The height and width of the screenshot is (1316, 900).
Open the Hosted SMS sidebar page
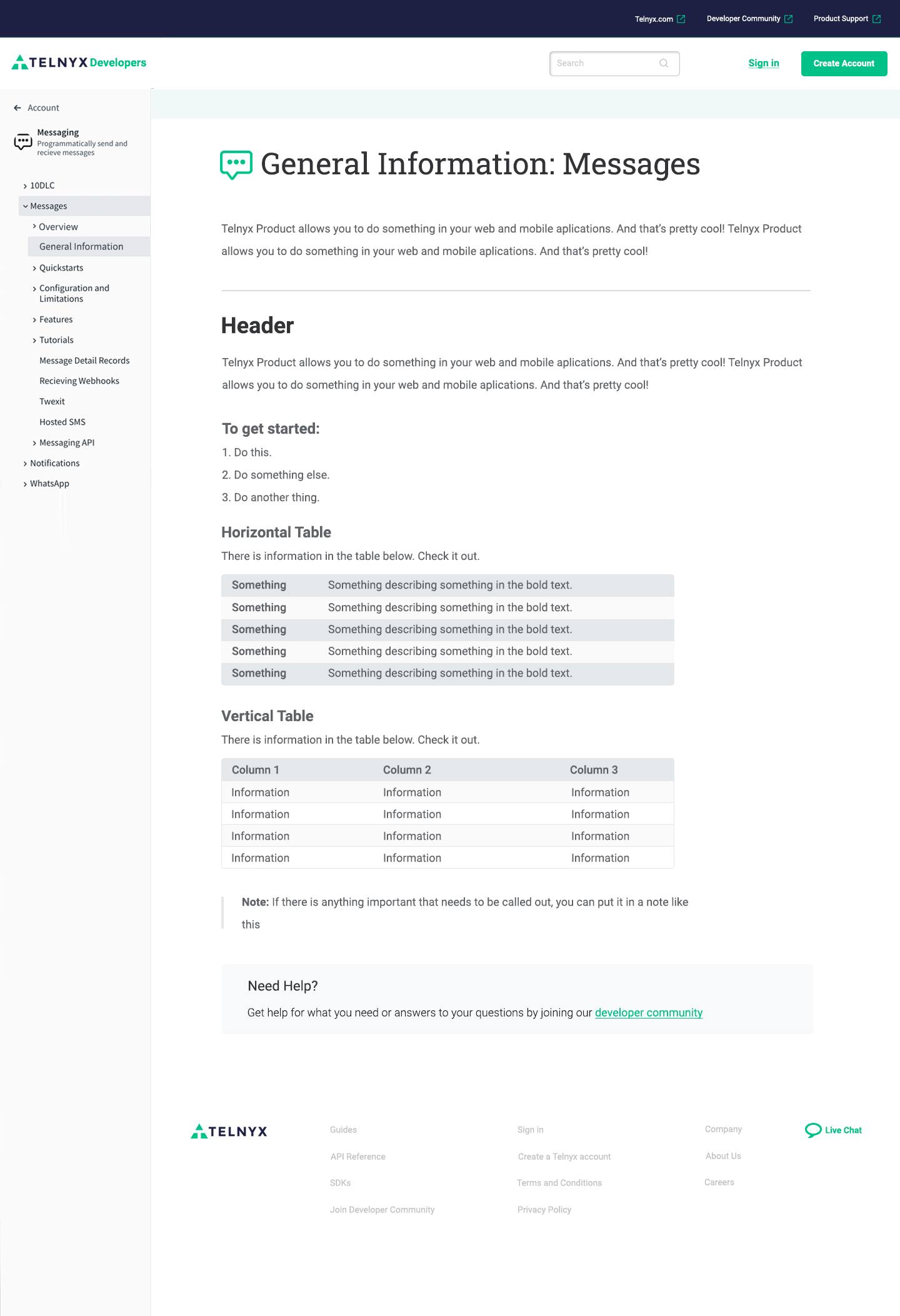pyautogui.click(x=62, y=422)
